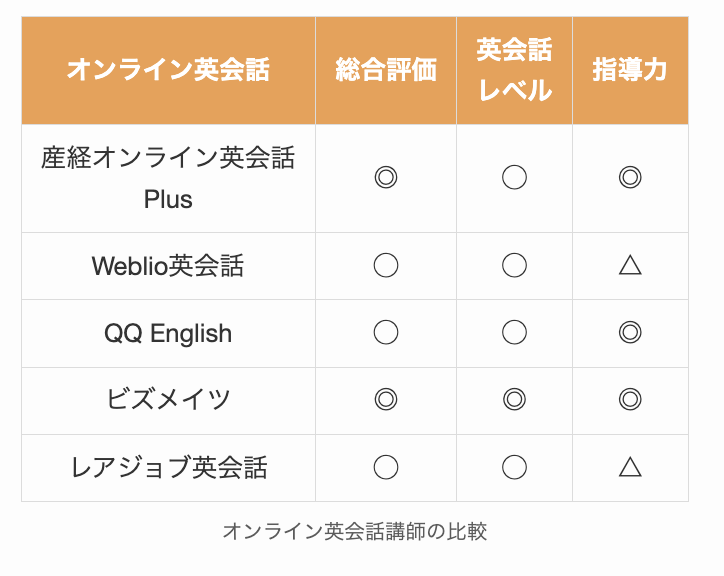This screenshot has width=724, height=576.
Task: Click the double-circle rating for ビズメイツ 指導力
Action: (629, 400)
